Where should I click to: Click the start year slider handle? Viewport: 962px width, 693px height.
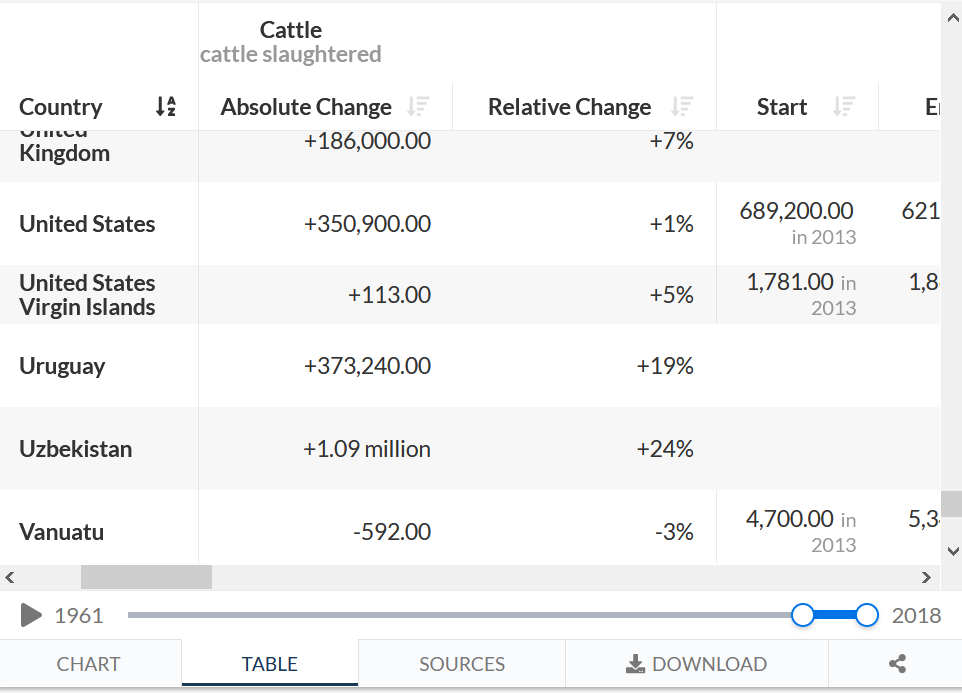802,615
